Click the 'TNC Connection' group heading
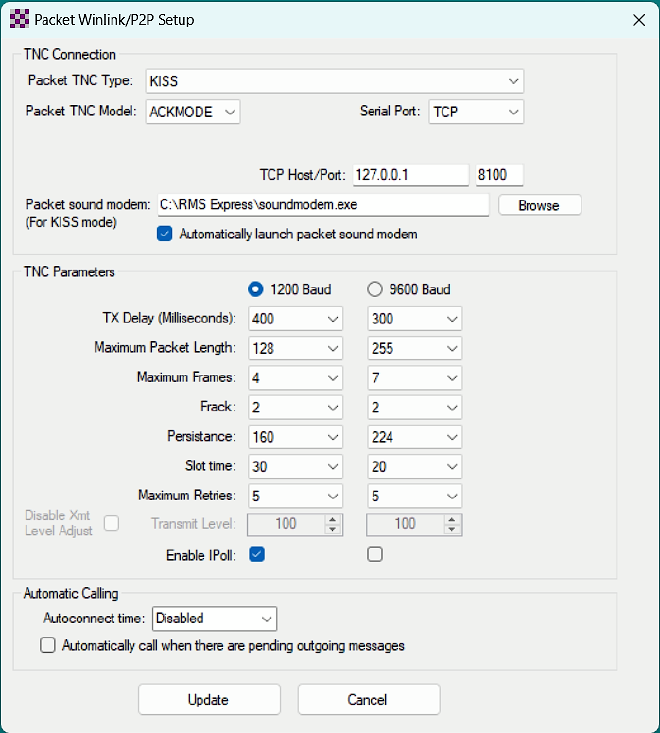Screen dimensions: 660x733 [x=70, y=54]
